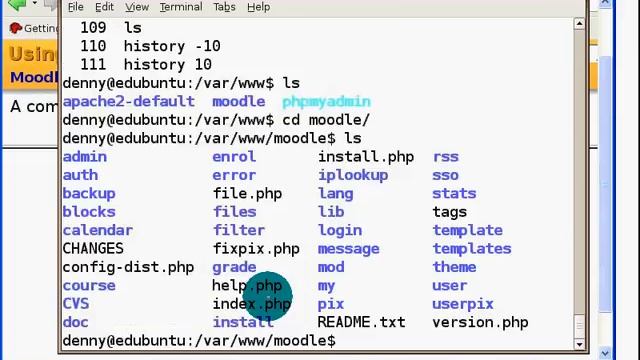This screenshot has width=640, height=360.
Task: Click 'calendar' directory entry
Action: tap(98, 230)
